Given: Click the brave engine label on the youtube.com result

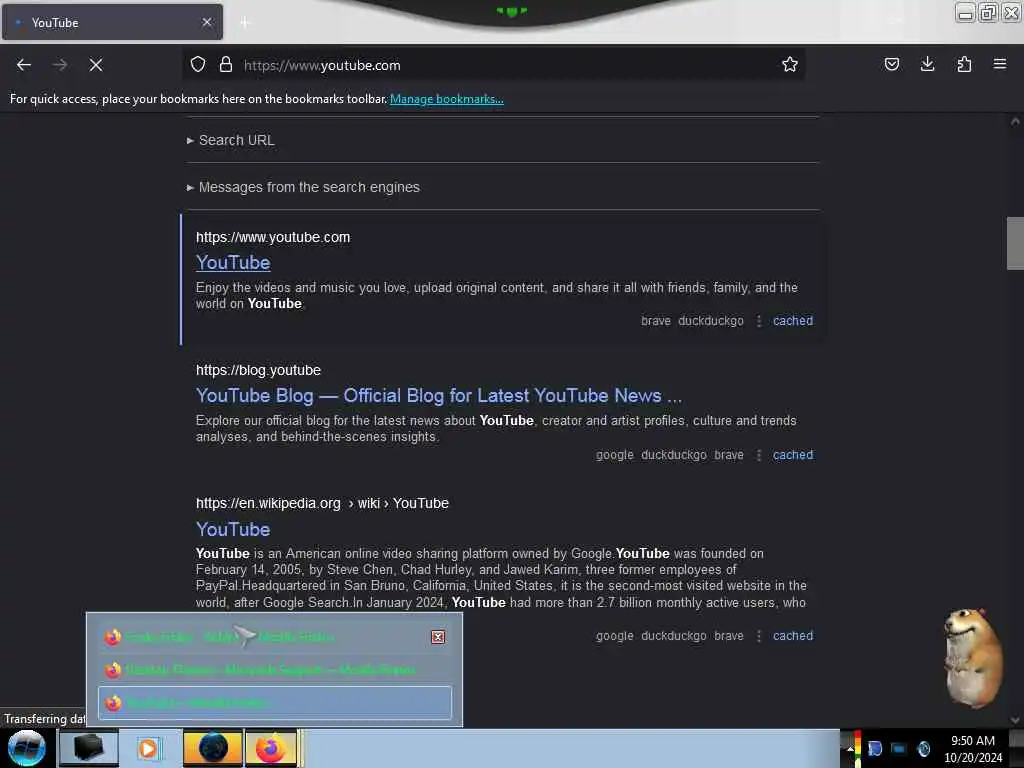Looking at the screenshot, I should point(656,321).
